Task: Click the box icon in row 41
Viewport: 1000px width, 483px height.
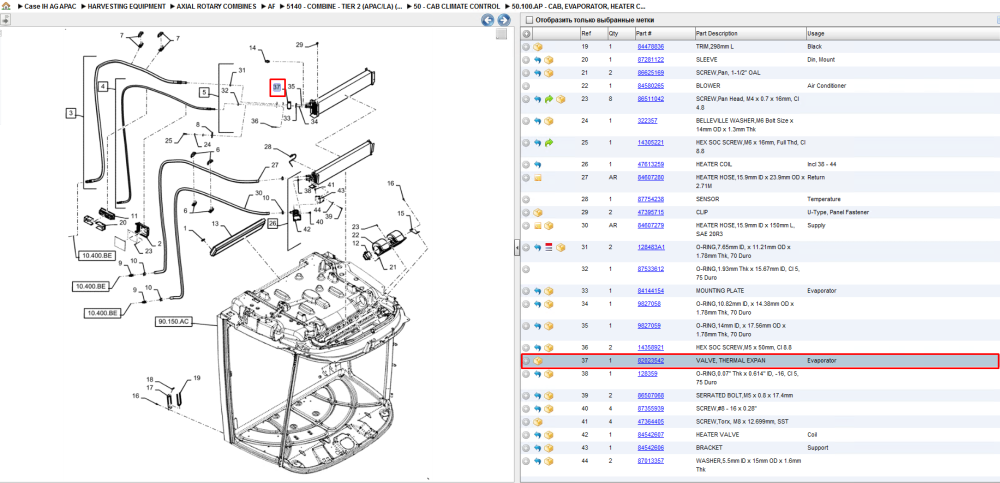Action: [538, 422]
